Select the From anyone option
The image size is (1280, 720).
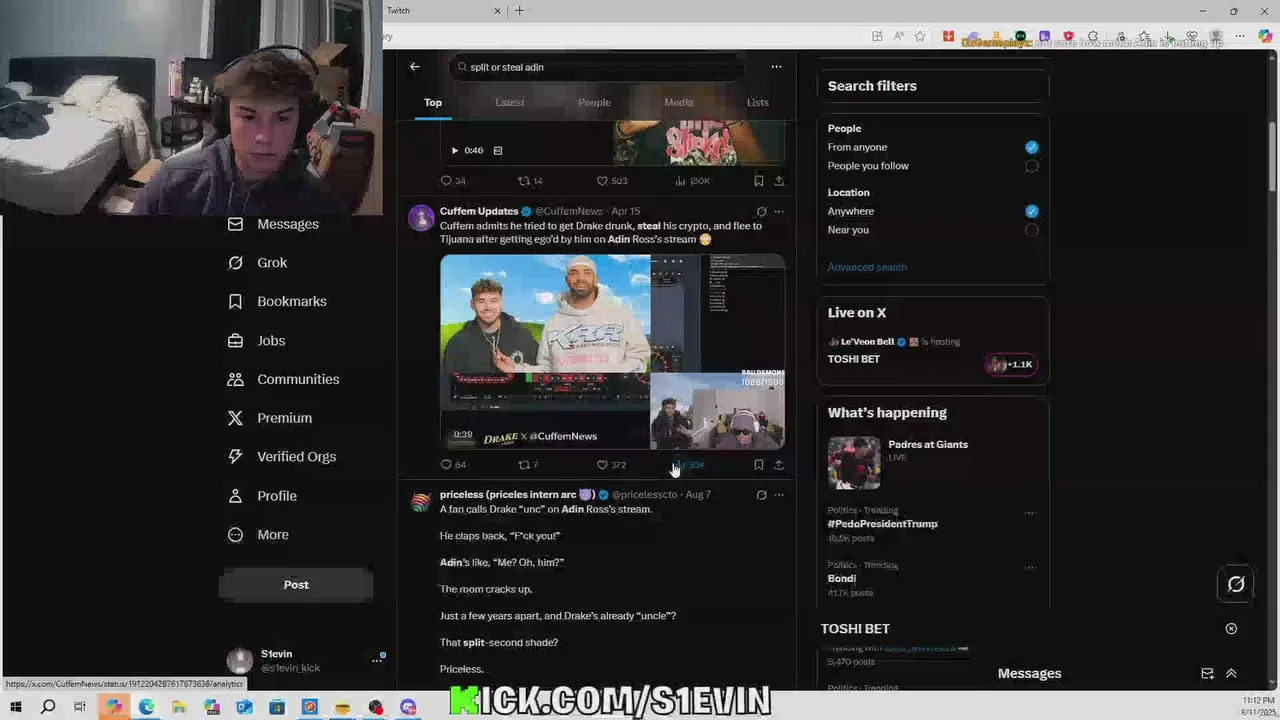[1031, 147]
